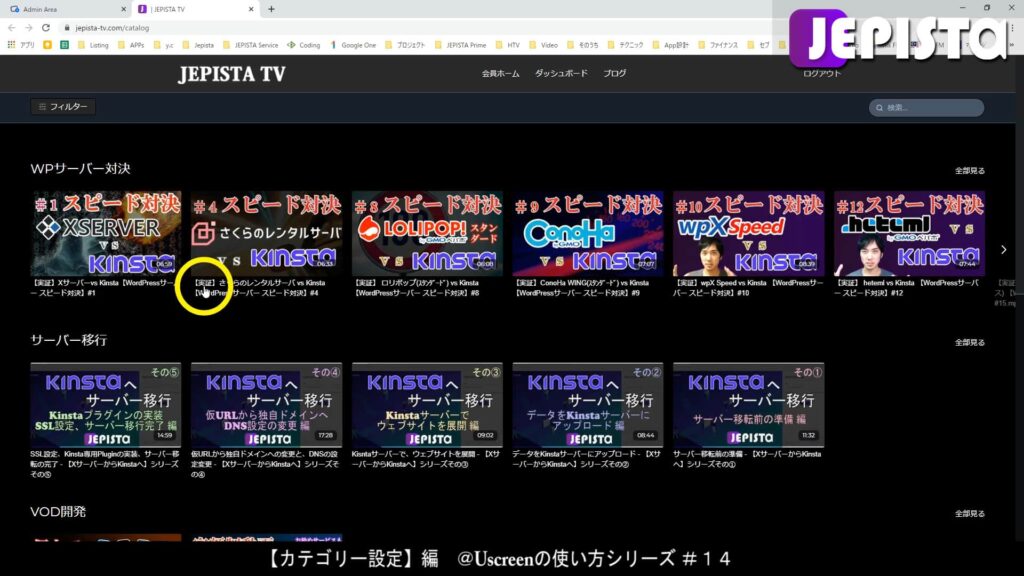Click the title text ending in スピード対決 #12
This screenshot has height=576, width=1024.
(907, 288)
